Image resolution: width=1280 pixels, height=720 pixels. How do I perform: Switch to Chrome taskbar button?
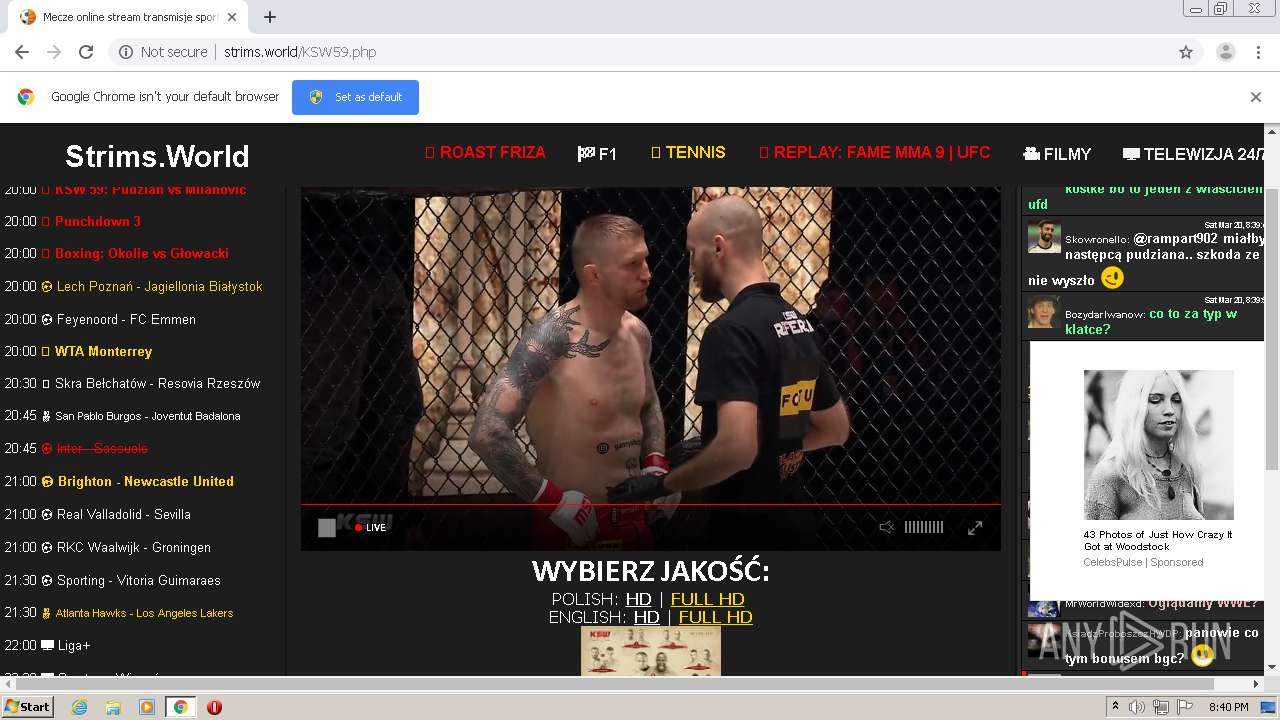pos(180,707)
